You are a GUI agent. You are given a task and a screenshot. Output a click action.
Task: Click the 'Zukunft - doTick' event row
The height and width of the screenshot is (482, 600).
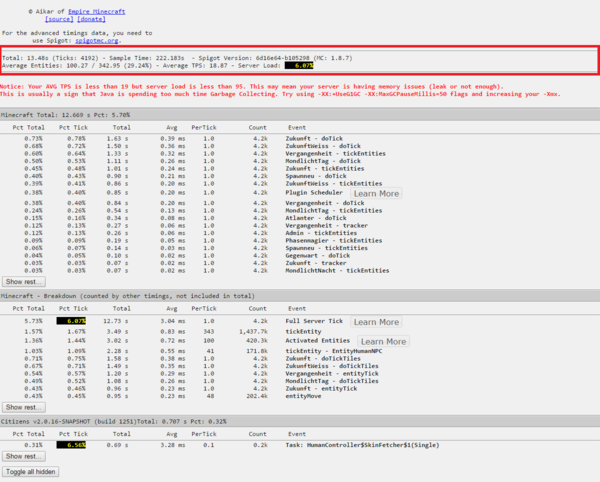click(x=300, y=138)
